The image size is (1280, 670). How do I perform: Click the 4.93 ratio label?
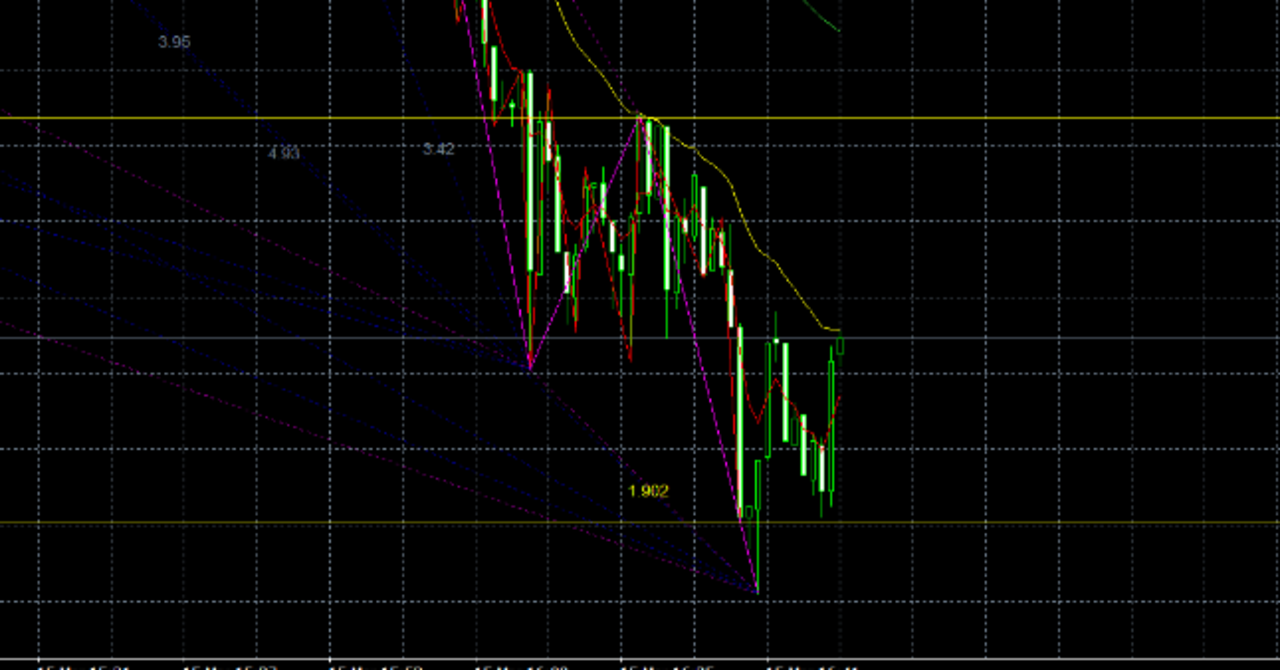284,153
